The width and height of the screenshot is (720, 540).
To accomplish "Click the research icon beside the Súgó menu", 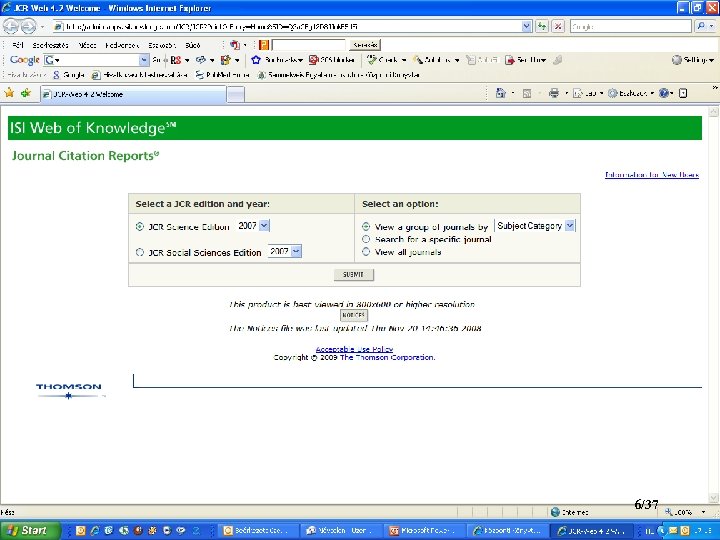I will tap(235, 45).
